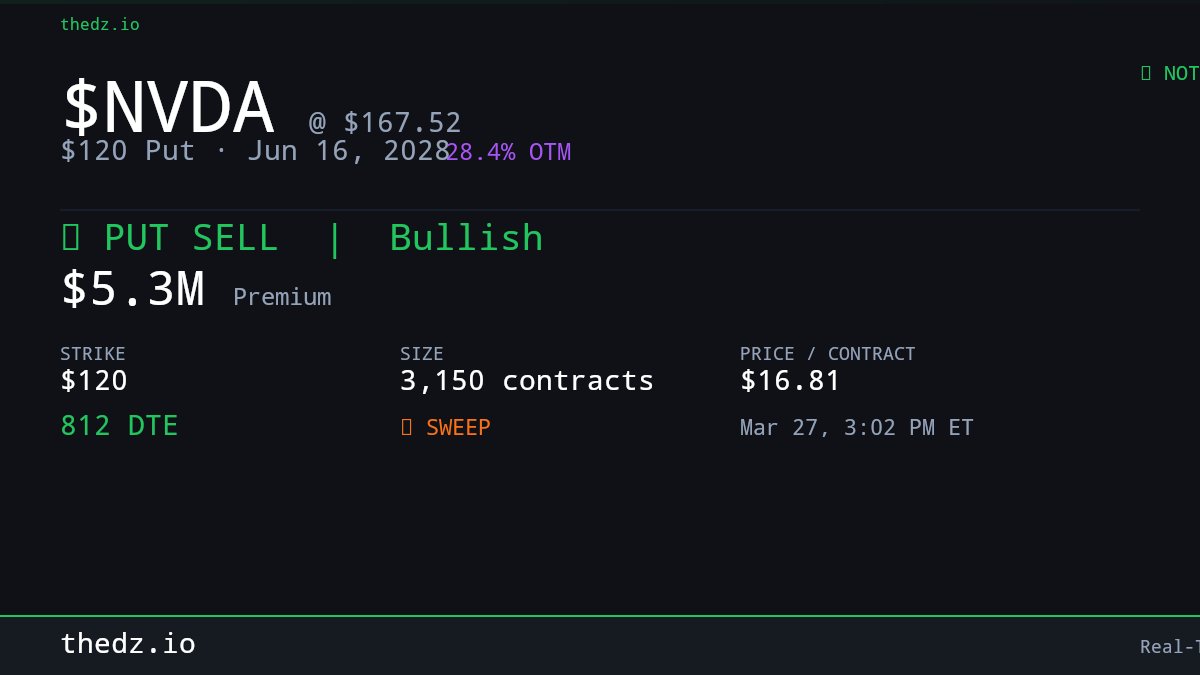Click the PUT SELL label

(x=191, y=238)
